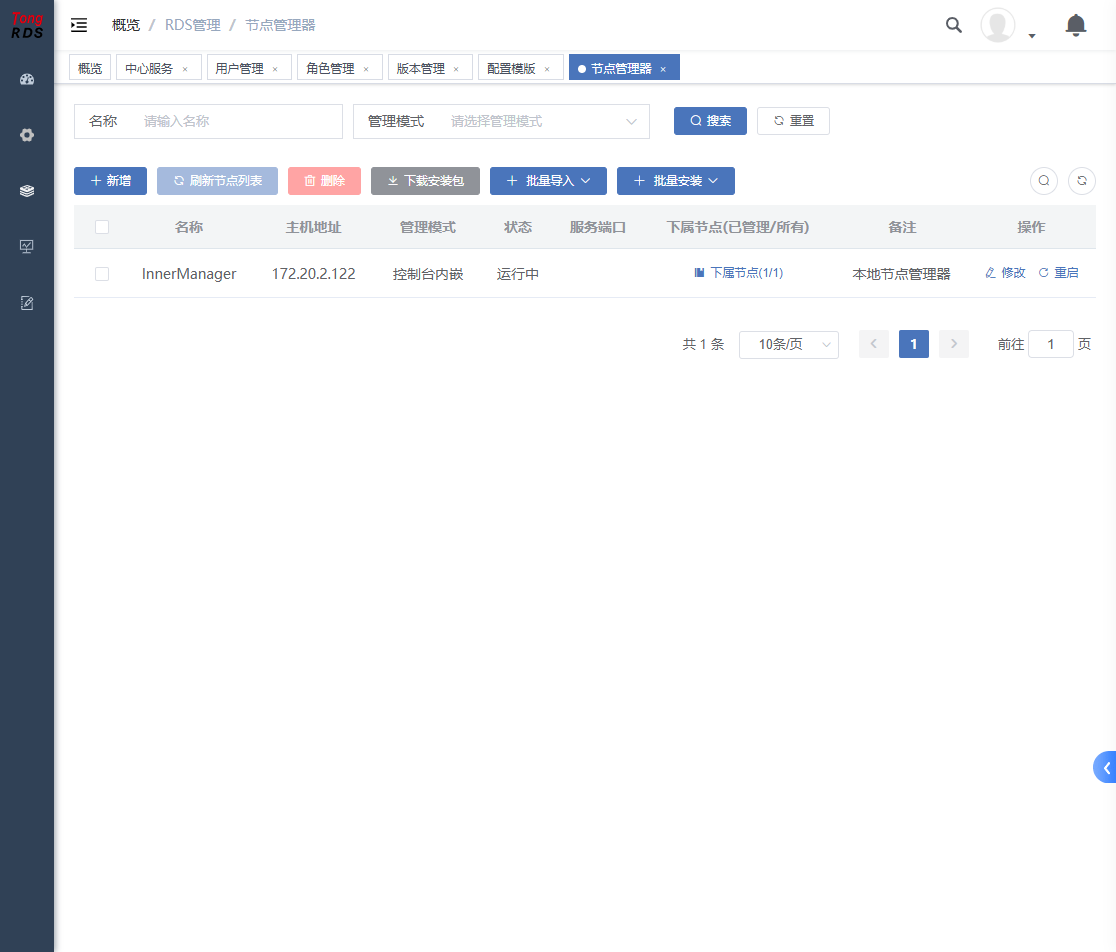Click the 刷新节点列表 button
Image resolution: width=1116 pixels, height=952 pixels.
click(217, 181)
